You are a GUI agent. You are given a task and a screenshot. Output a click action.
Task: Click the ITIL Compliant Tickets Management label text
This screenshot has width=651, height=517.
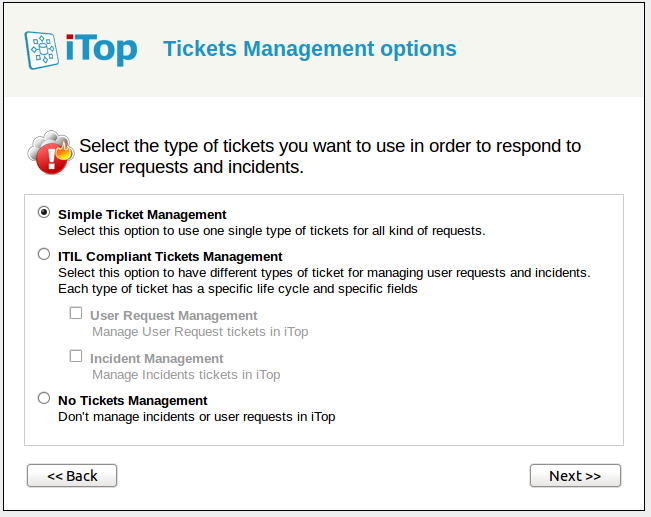point(170,256)
